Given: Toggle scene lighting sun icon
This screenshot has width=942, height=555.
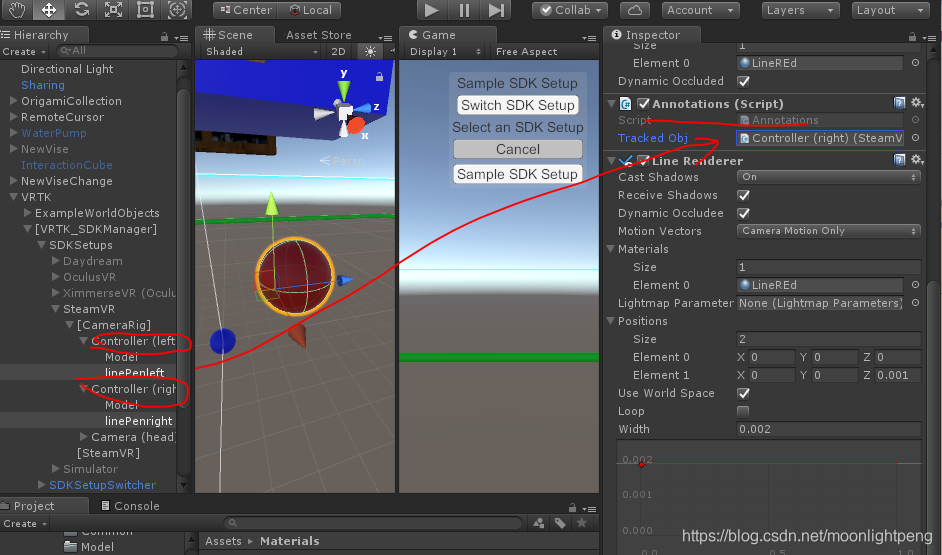Looking at the screenshot, I should click(x=370, y=52).
